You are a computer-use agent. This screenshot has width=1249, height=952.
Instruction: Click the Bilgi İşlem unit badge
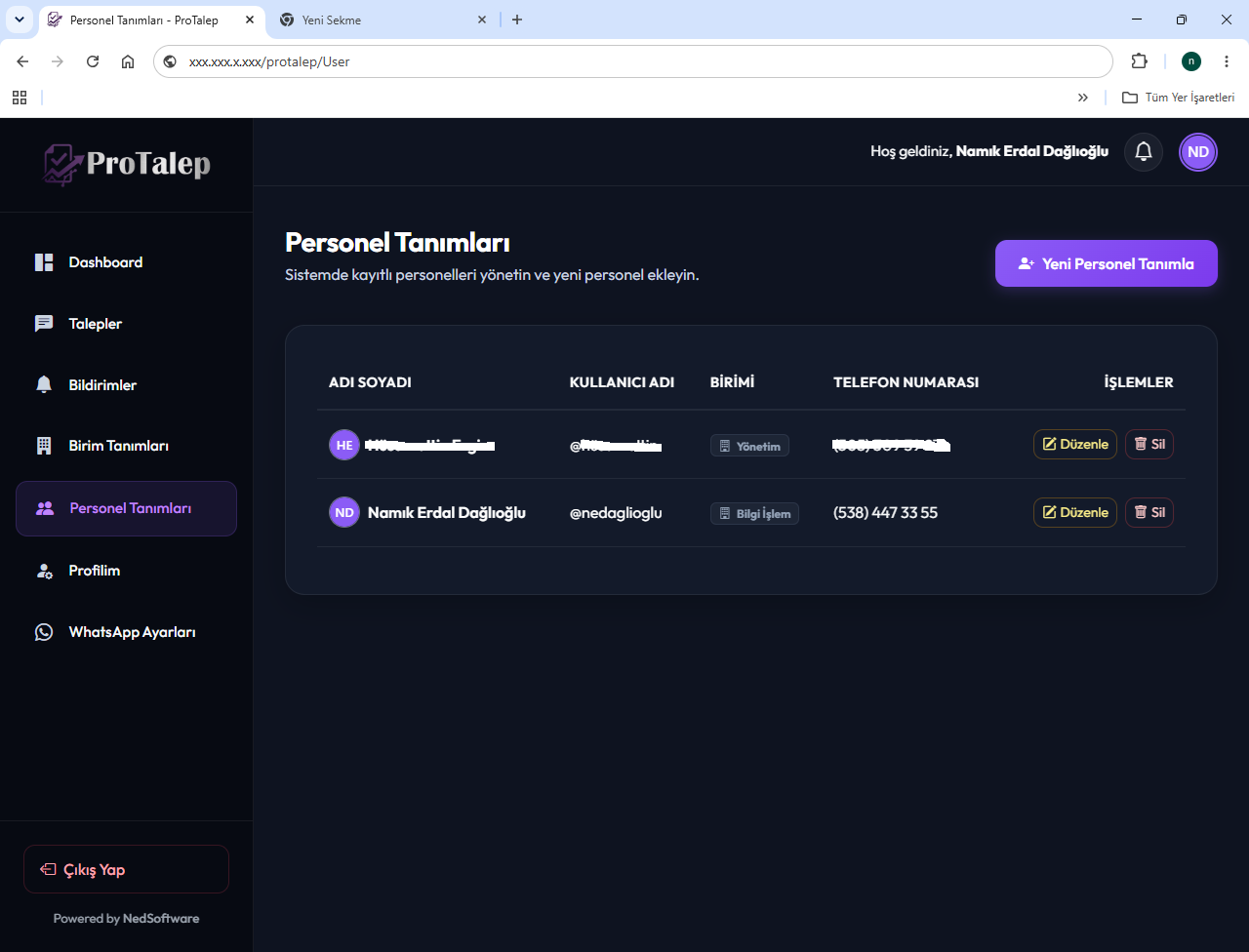(x=754, y=514)
